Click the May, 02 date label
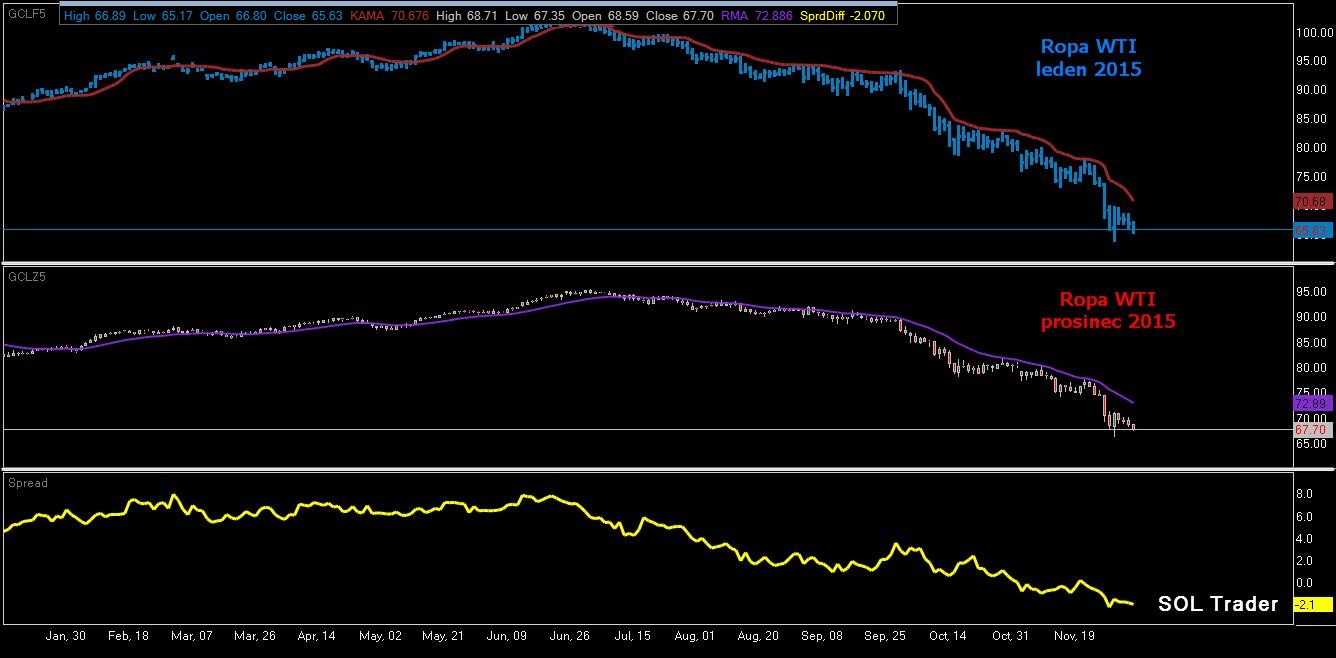The image size is (1336, 658). coord(379,635)
